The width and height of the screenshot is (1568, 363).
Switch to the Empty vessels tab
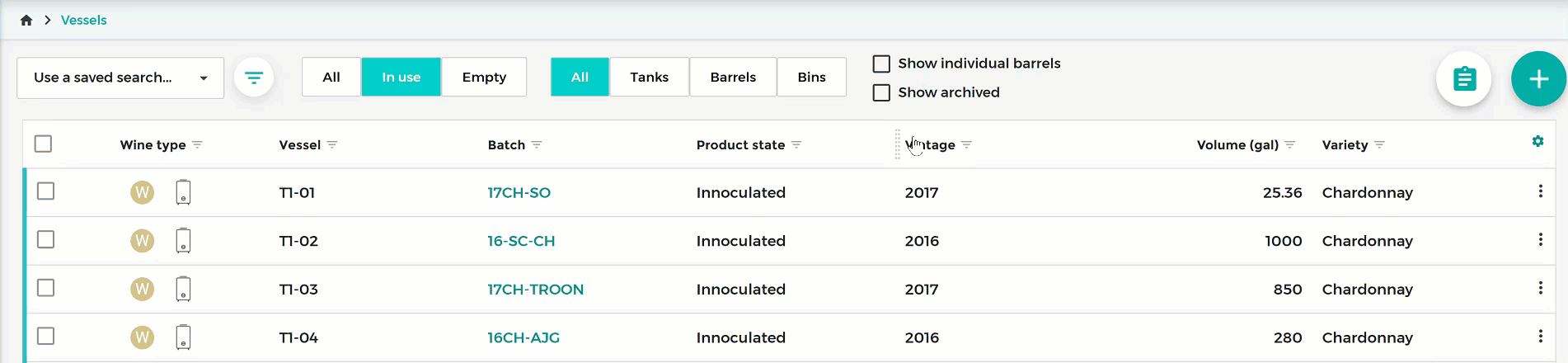484,78
